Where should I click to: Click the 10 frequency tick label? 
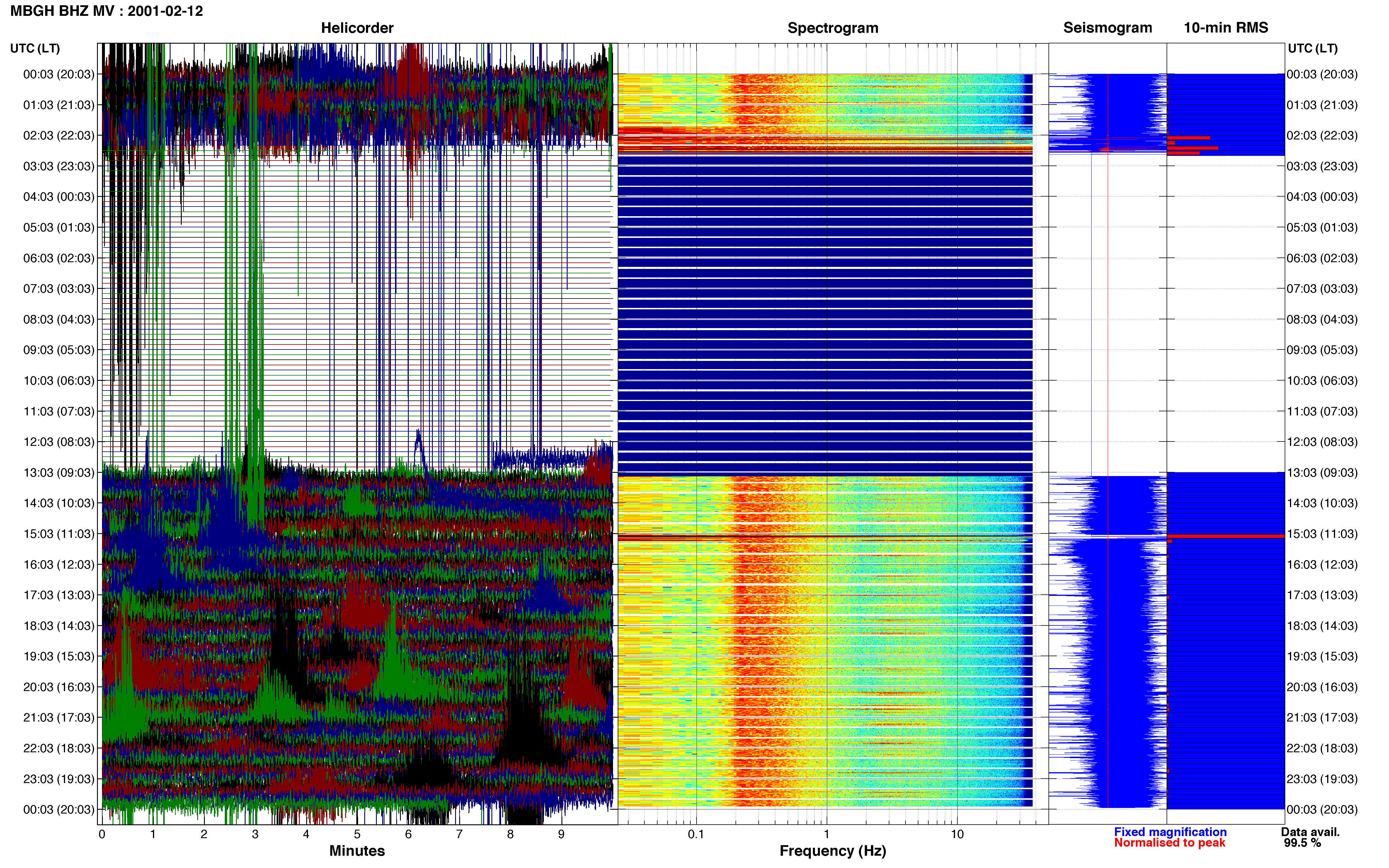point(957,835)
